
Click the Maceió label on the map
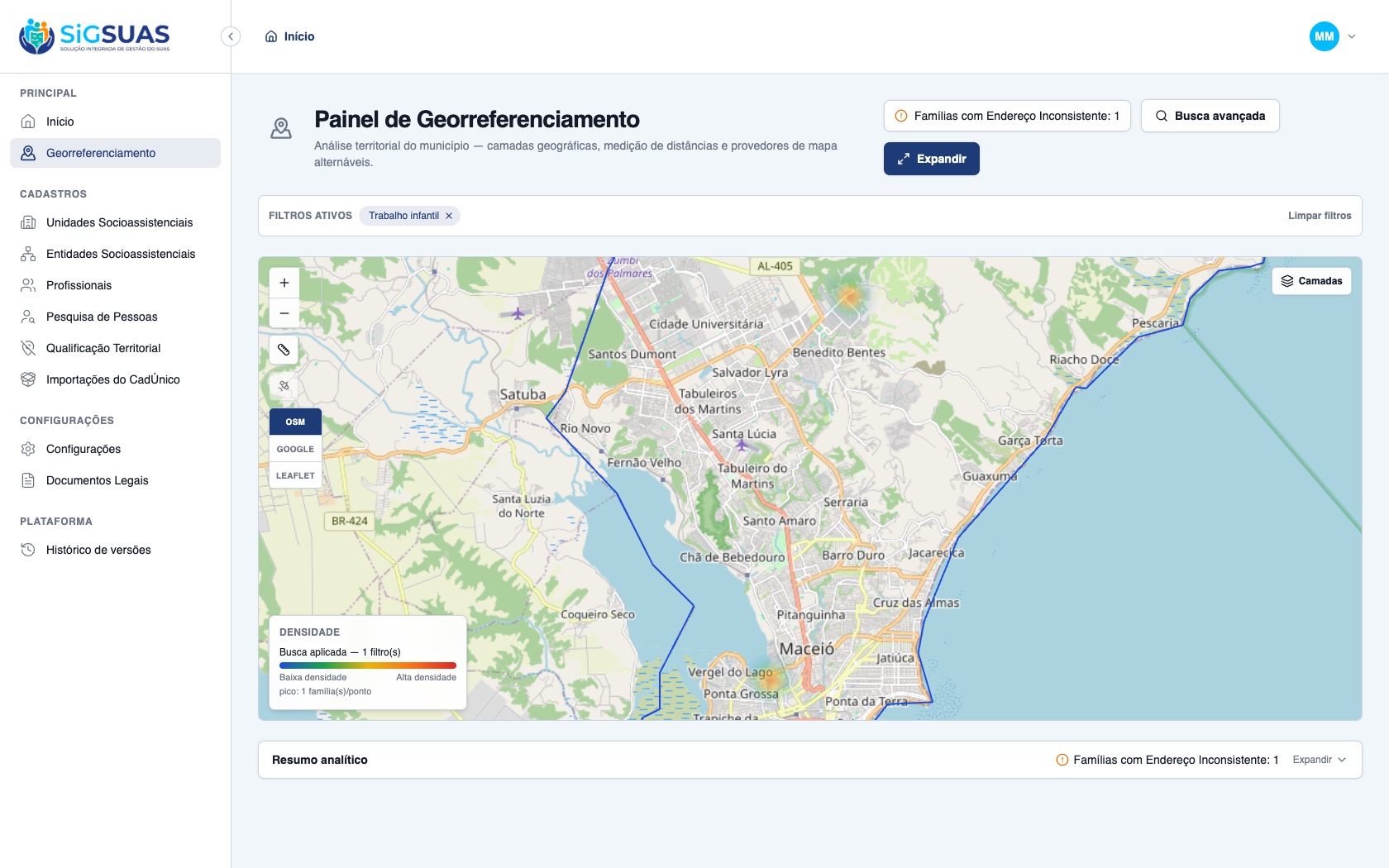[806, 649]
